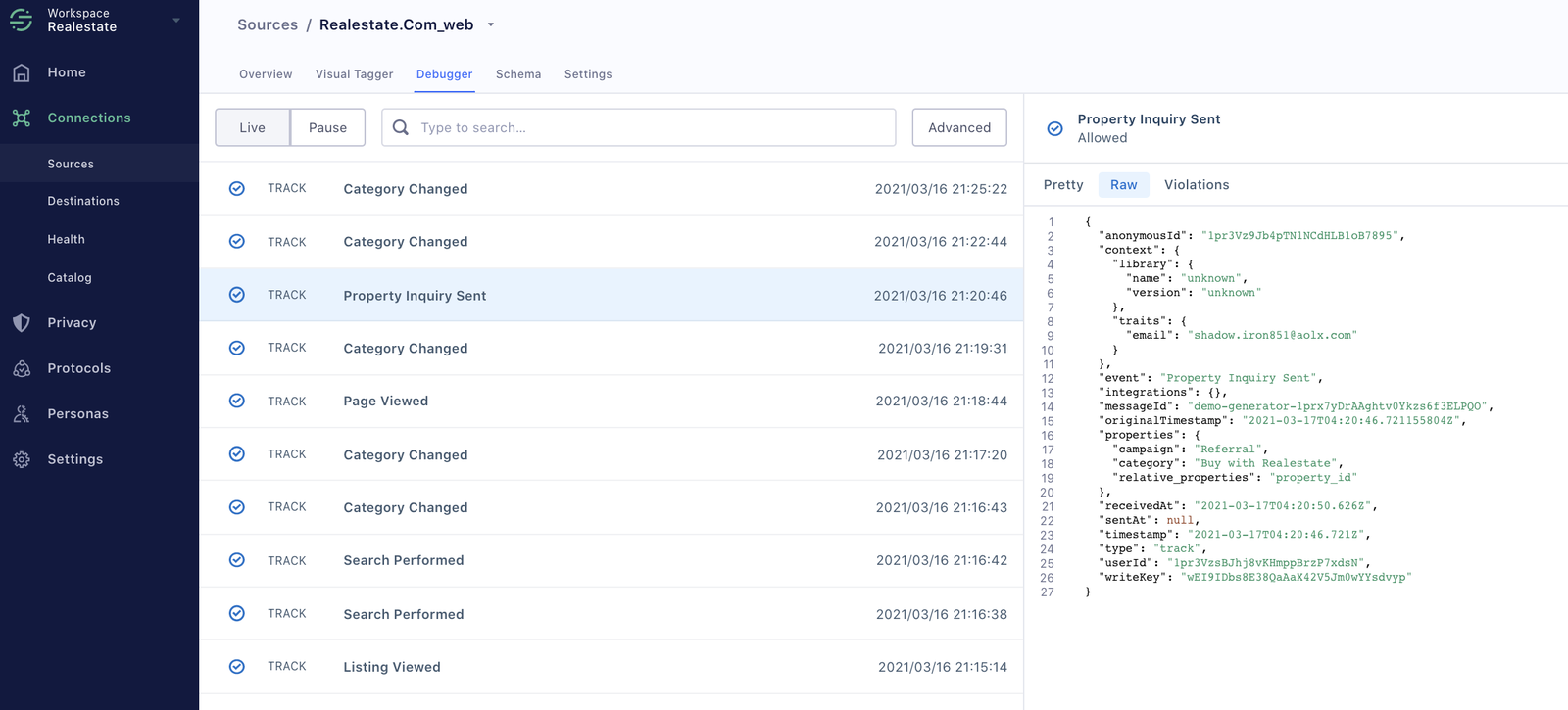Click check icon beside Property Inquiry Sent row
This screenshot has width=1568, height=710.
pyautogui.click(x=237, y=295)
